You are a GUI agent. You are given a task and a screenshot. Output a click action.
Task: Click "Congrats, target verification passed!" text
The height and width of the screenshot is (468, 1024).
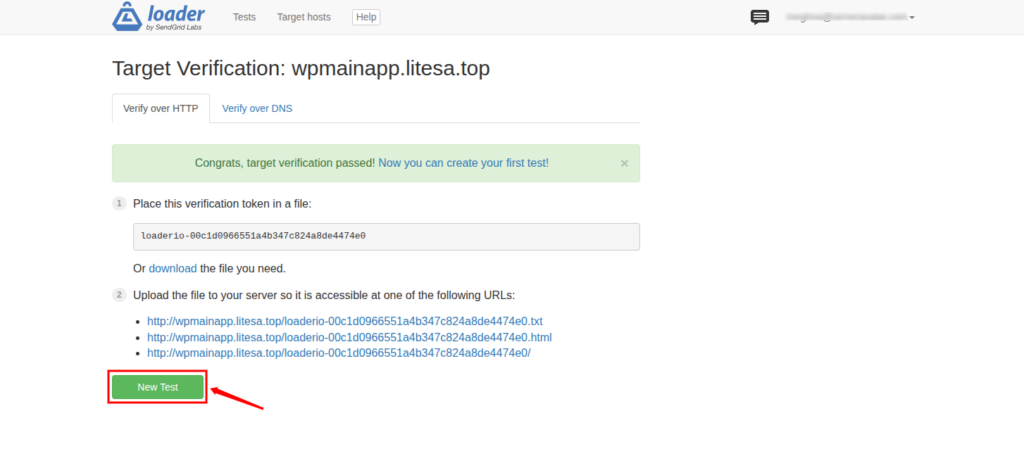(285, 163)
